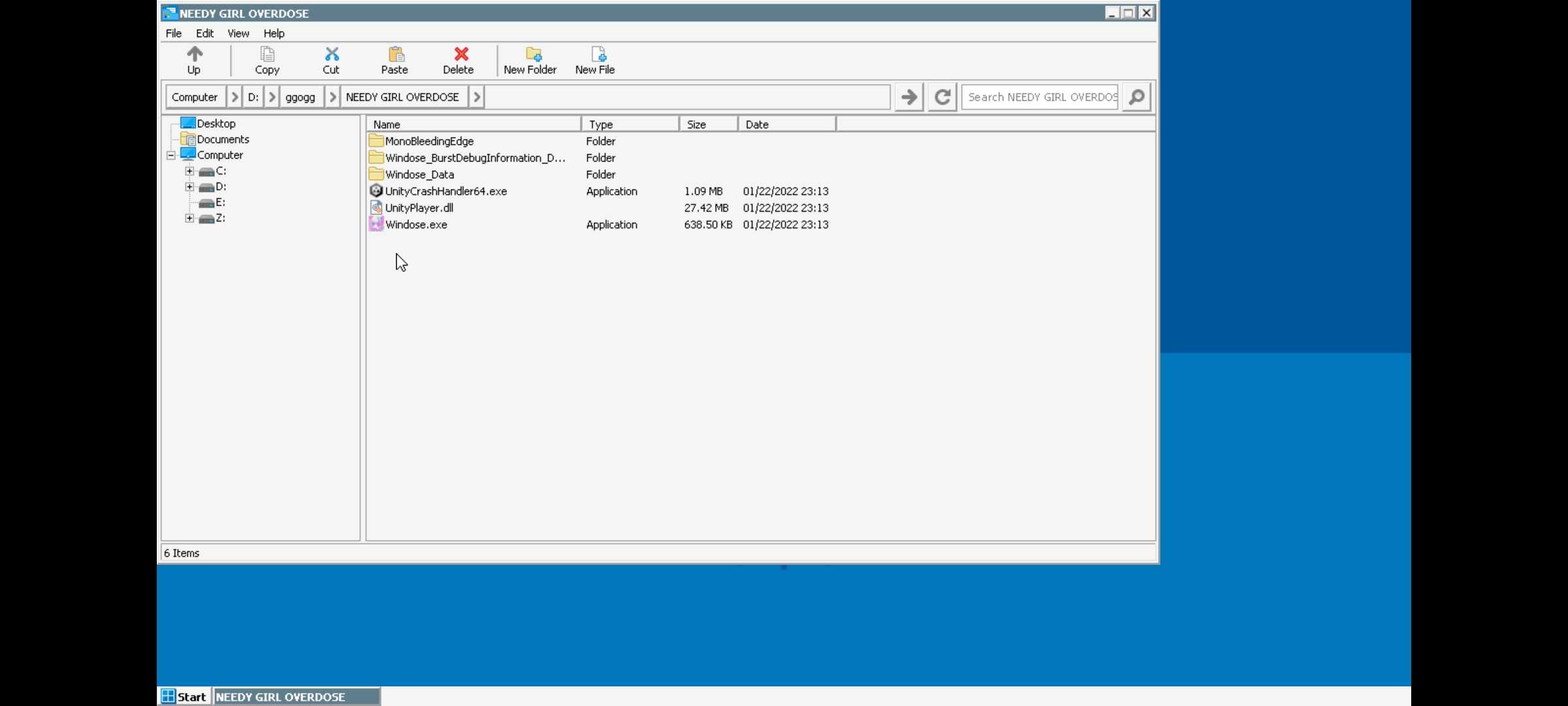
Task: Focus the Search NEEDY GIRL OVERDOSE field
Action: tap(1040, 97)
